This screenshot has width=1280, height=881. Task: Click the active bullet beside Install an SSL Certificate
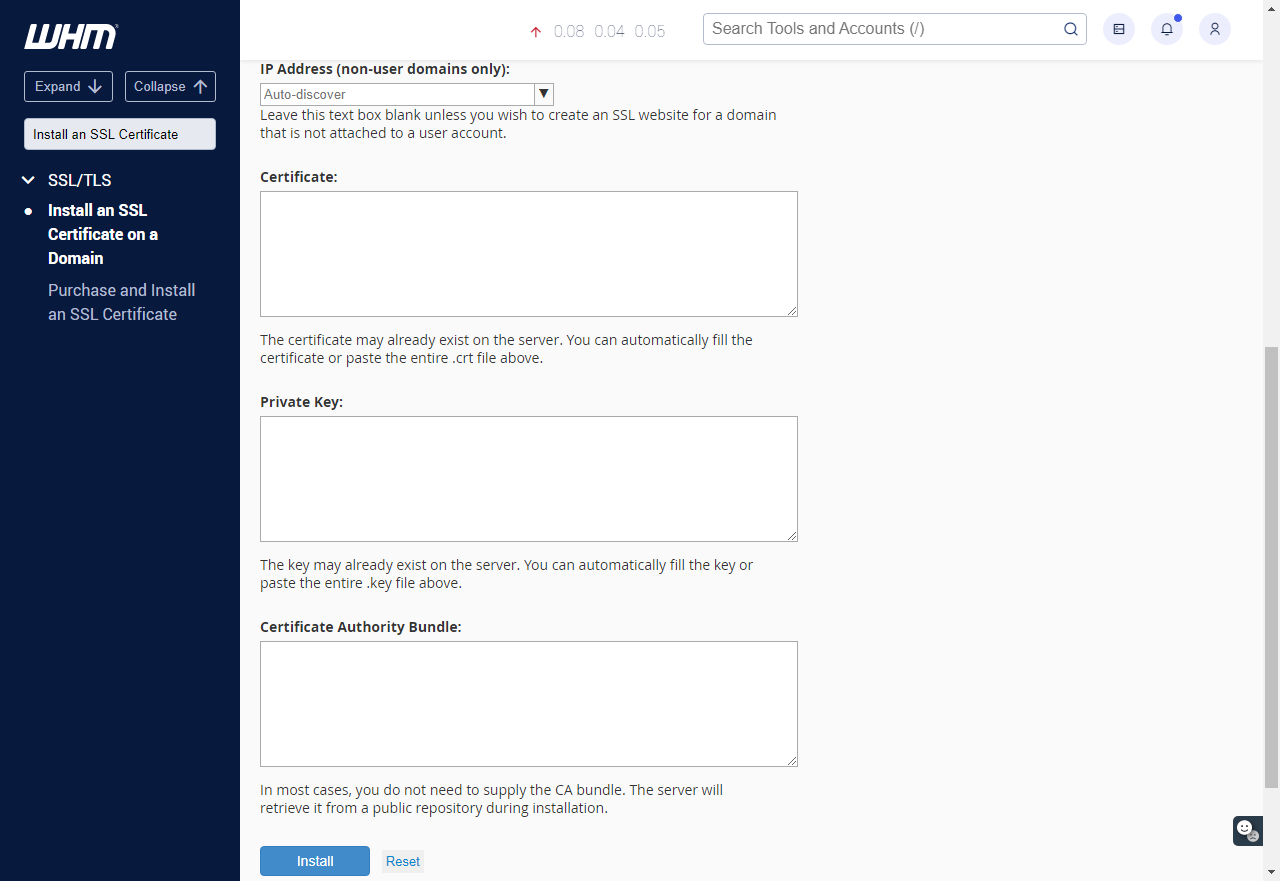28,211
